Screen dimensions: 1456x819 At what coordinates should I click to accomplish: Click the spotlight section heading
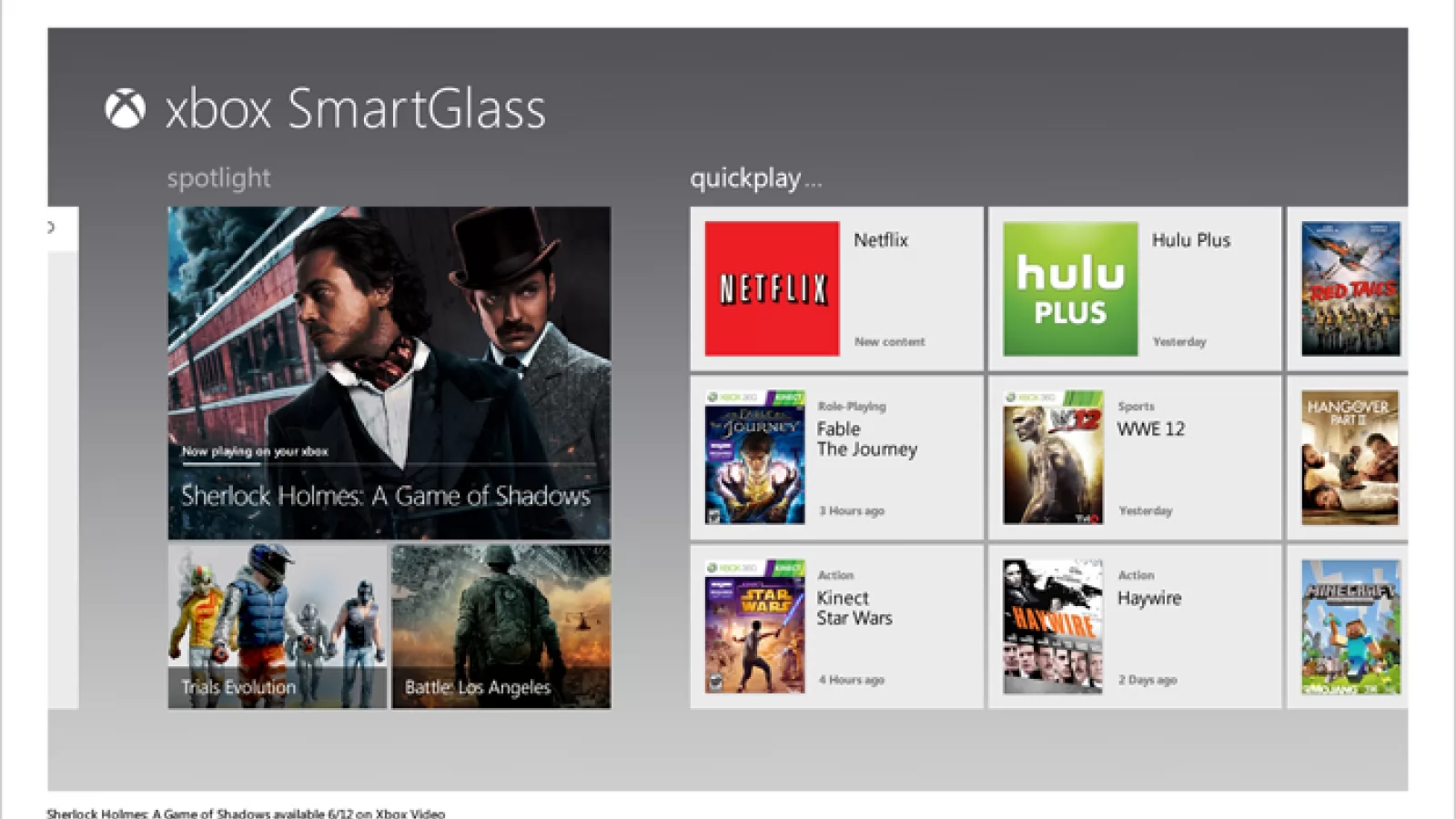point(219,178)
